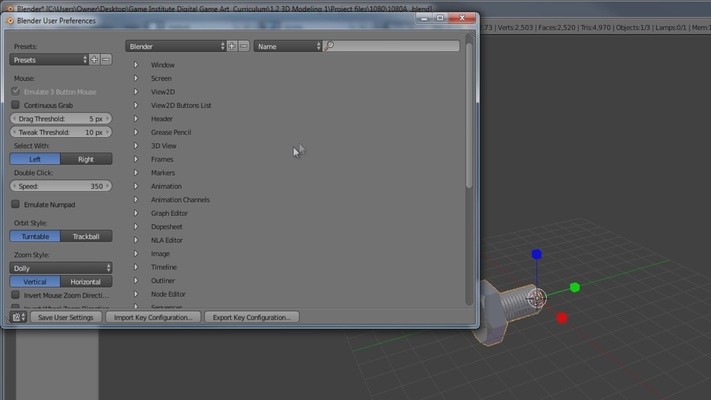Click Export Key Configuration button
This screenshot has height=400, width=711.
pyautogui.click(x=252, y=317)
